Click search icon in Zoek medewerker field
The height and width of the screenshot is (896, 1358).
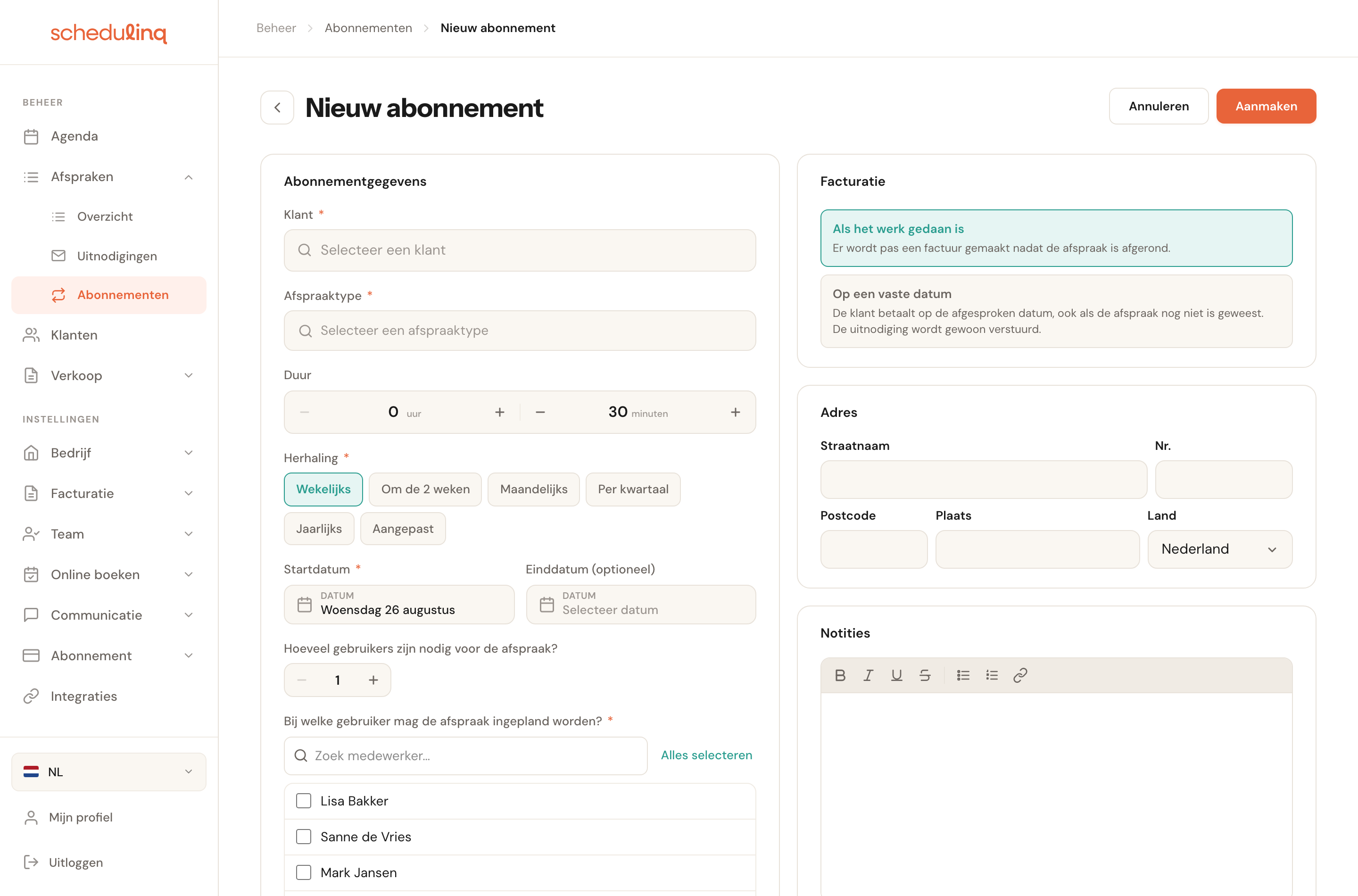(x=300, y=755)
